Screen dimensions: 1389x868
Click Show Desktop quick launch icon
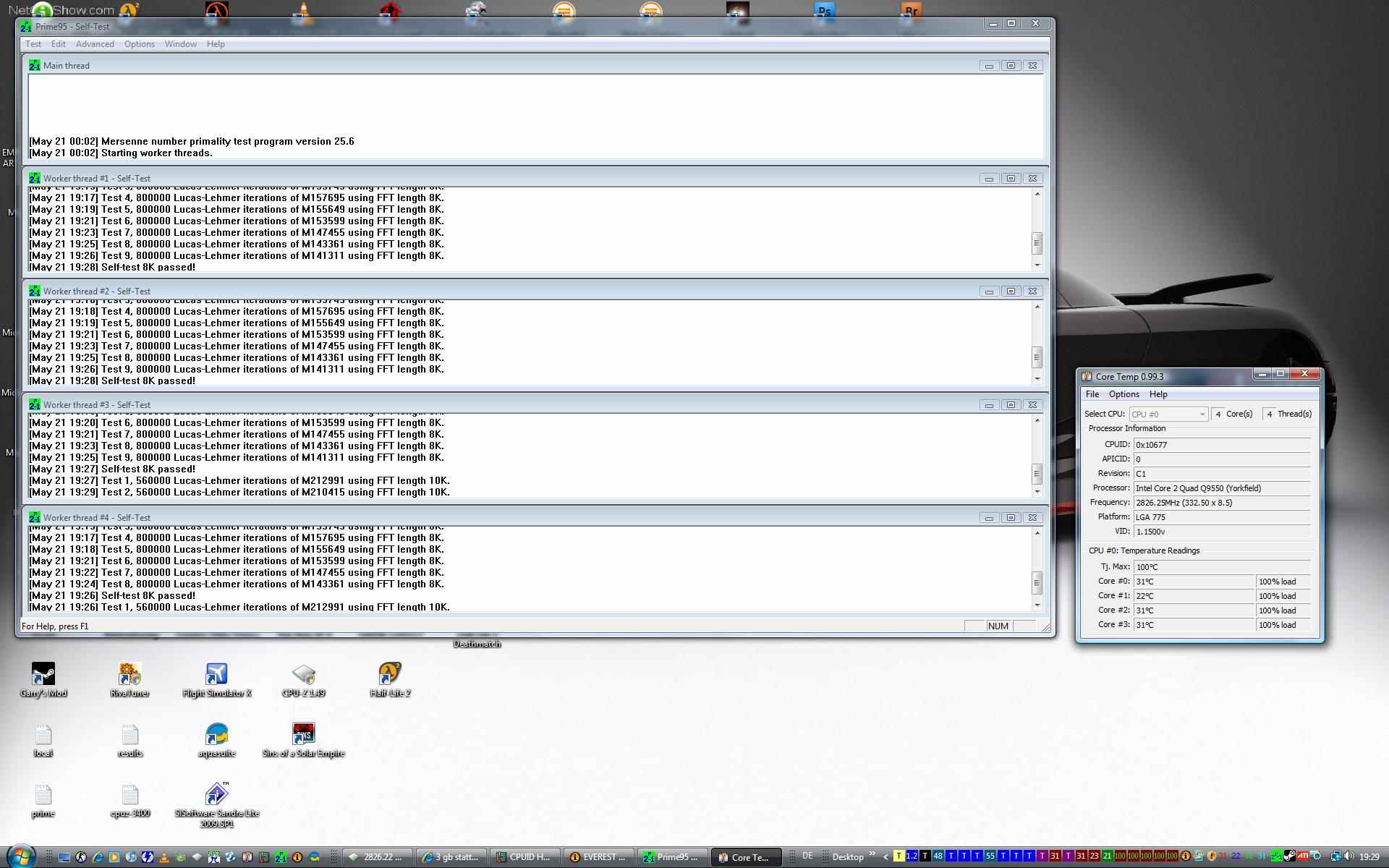click(x=64, y=857)
